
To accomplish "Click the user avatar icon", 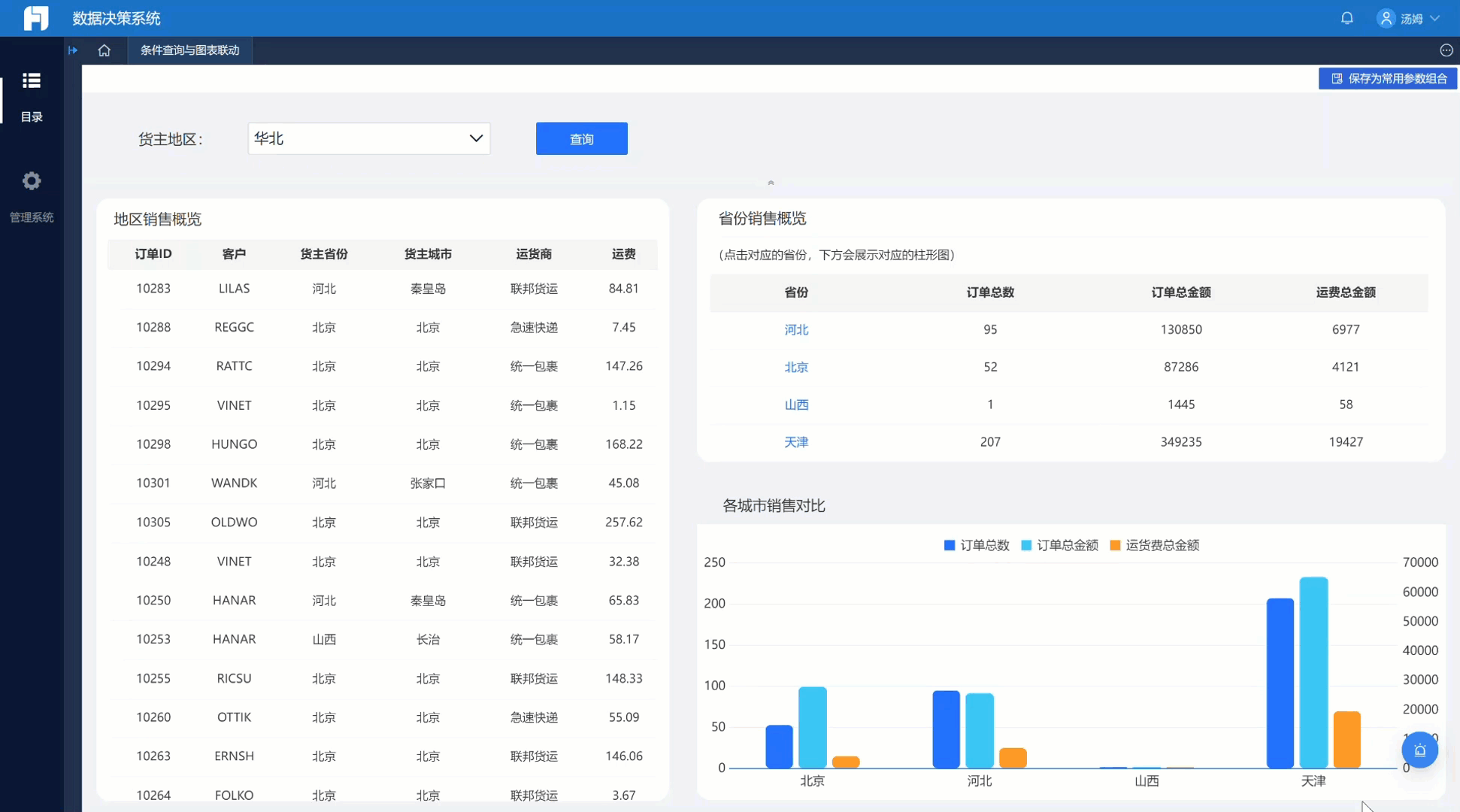I will (x=1386, y=18).
